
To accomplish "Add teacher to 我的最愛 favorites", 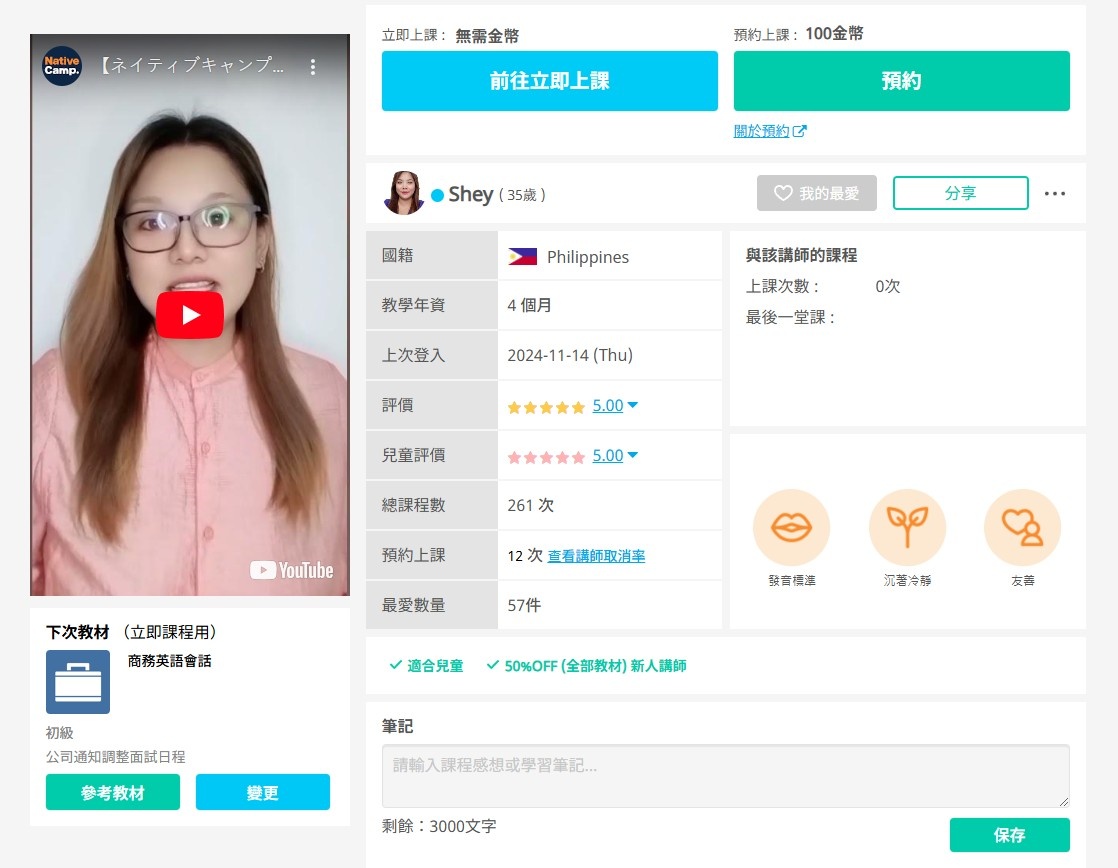I will point(817,193).
